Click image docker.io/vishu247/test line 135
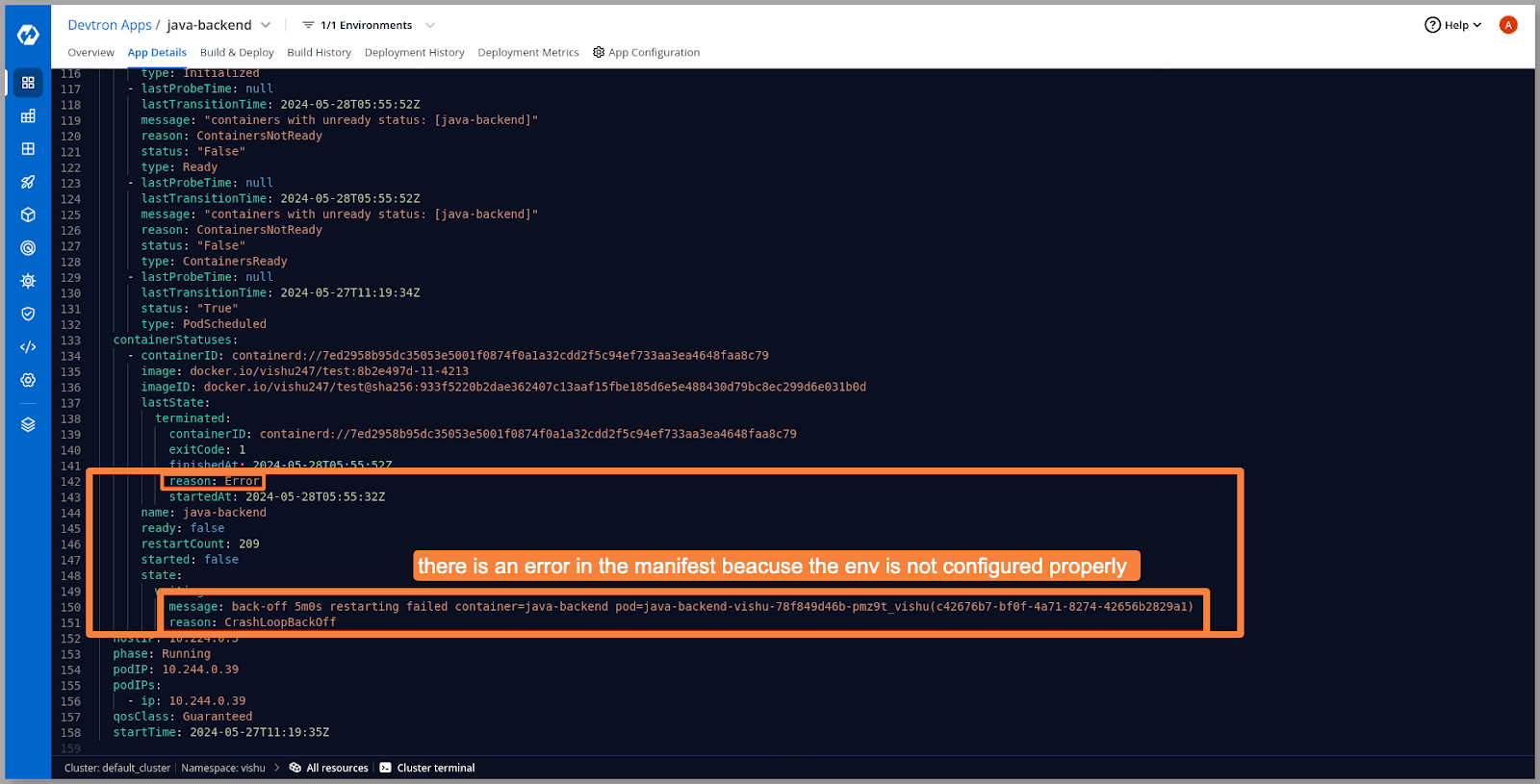The image size is (1540, 784). [x=305, y=371]
